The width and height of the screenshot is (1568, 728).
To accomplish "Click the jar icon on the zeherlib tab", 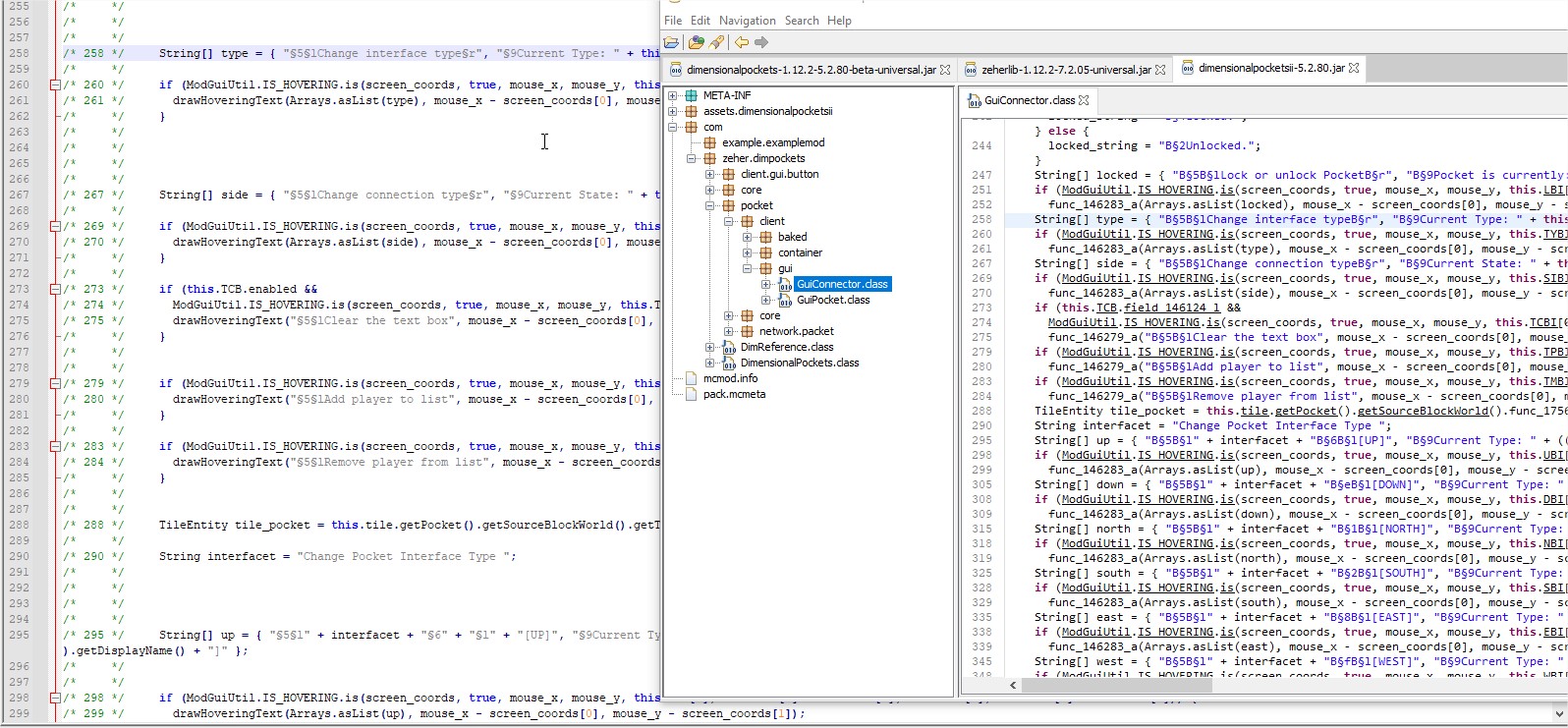I will (x=971, y=70).
